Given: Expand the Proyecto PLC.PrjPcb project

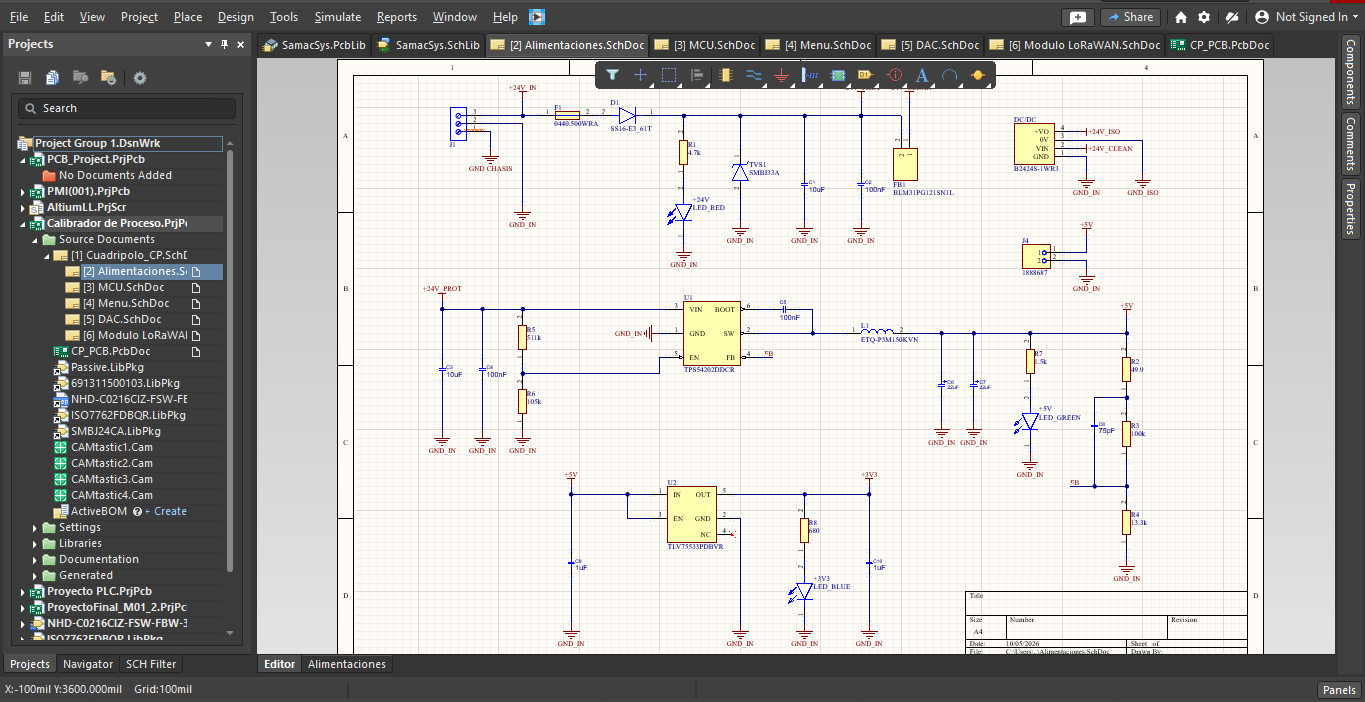Looking at the screenshot, I should pyautogui.click(x=23, y=591).
